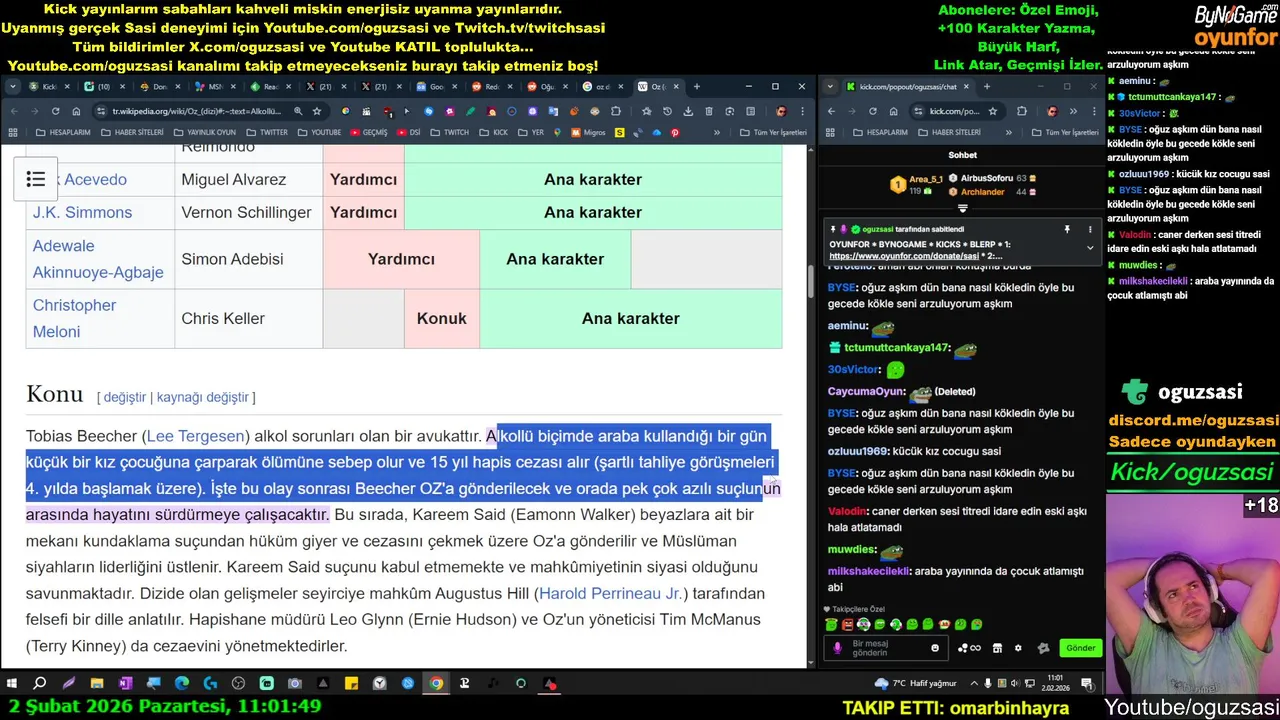Open the oyunfor.com donate link in pinned message
1280x720 pixels.
pyautogui.click(x=903, y=256)
